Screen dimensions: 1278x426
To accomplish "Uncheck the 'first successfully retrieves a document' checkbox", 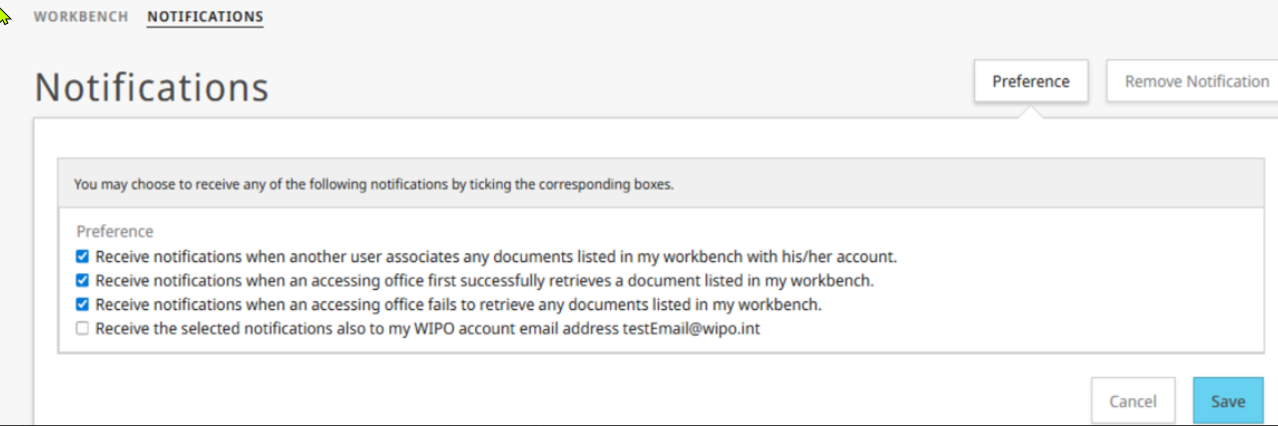I will tap(83, 279).
